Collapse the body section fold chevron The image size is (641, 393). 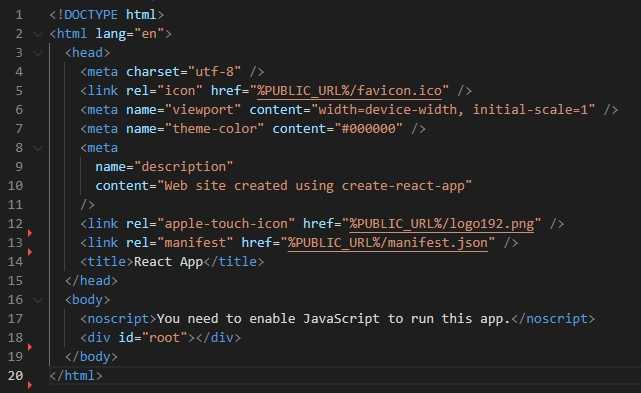38,300
